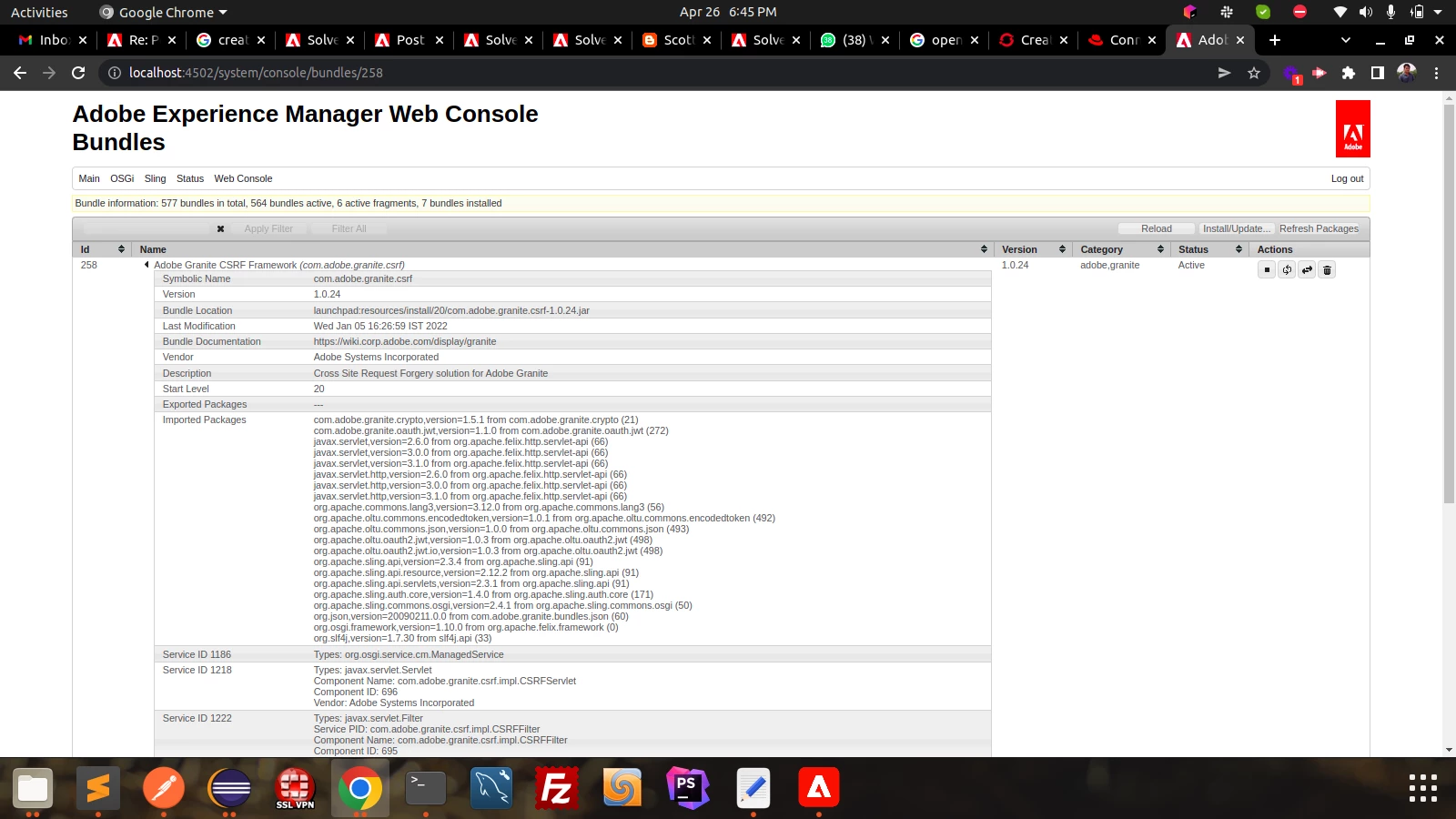Image resolution: width=1456 pixels, height=819 pixels.
Task: Sort bundles by Status column
Action: (x=1239, y=249)
